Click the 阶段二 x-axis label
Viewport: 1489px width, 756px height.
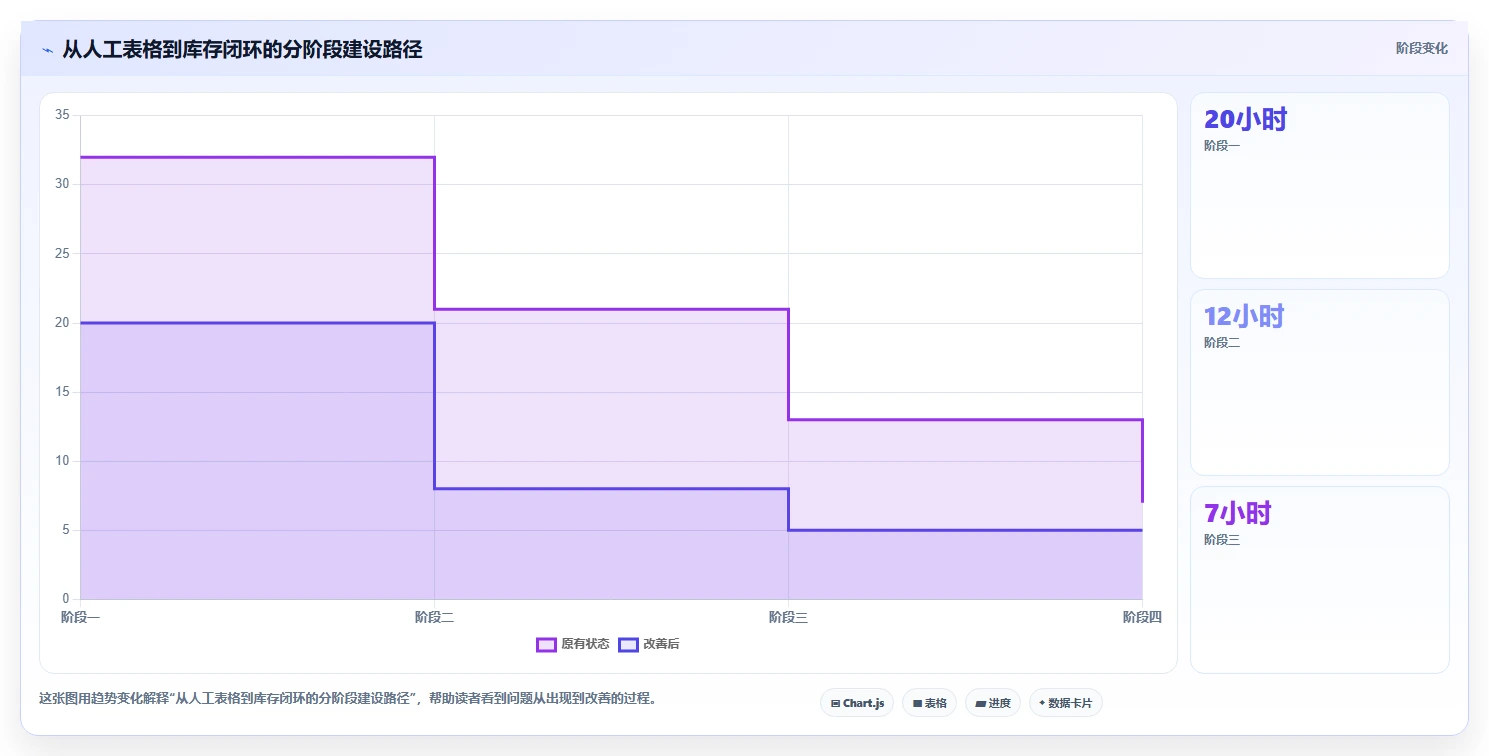[x=434, y=617]
